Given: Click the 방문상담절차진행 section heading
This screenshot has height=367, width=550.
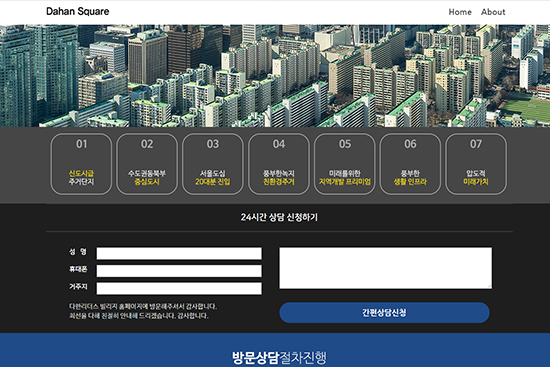Looking at the screenshot, I should [x=279, y=358].
